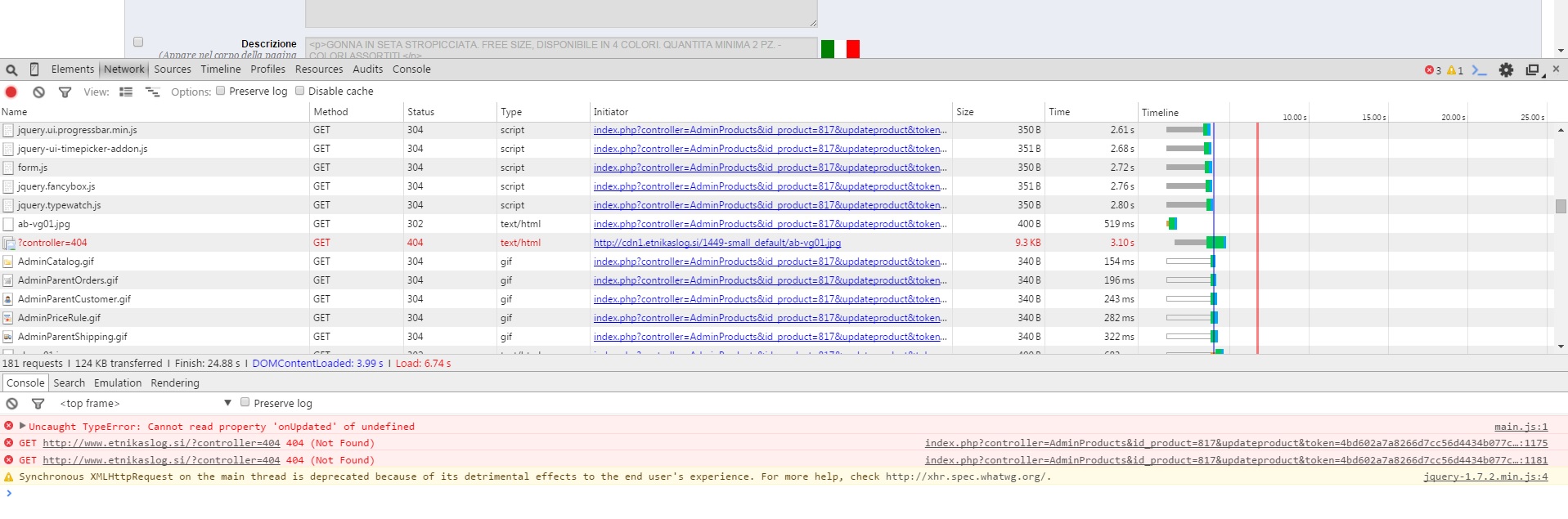Select the Network panel tab
Screen dimensions: 1568x519
pos(124,69)
